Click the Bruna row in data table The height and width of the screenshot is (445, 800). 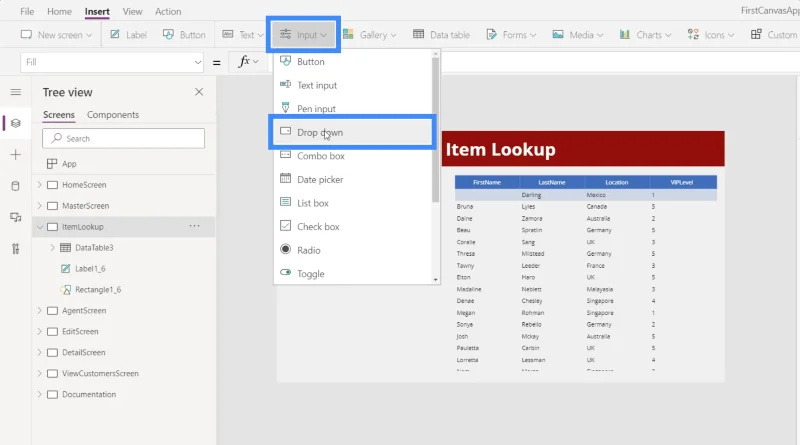tap(586, 207)
